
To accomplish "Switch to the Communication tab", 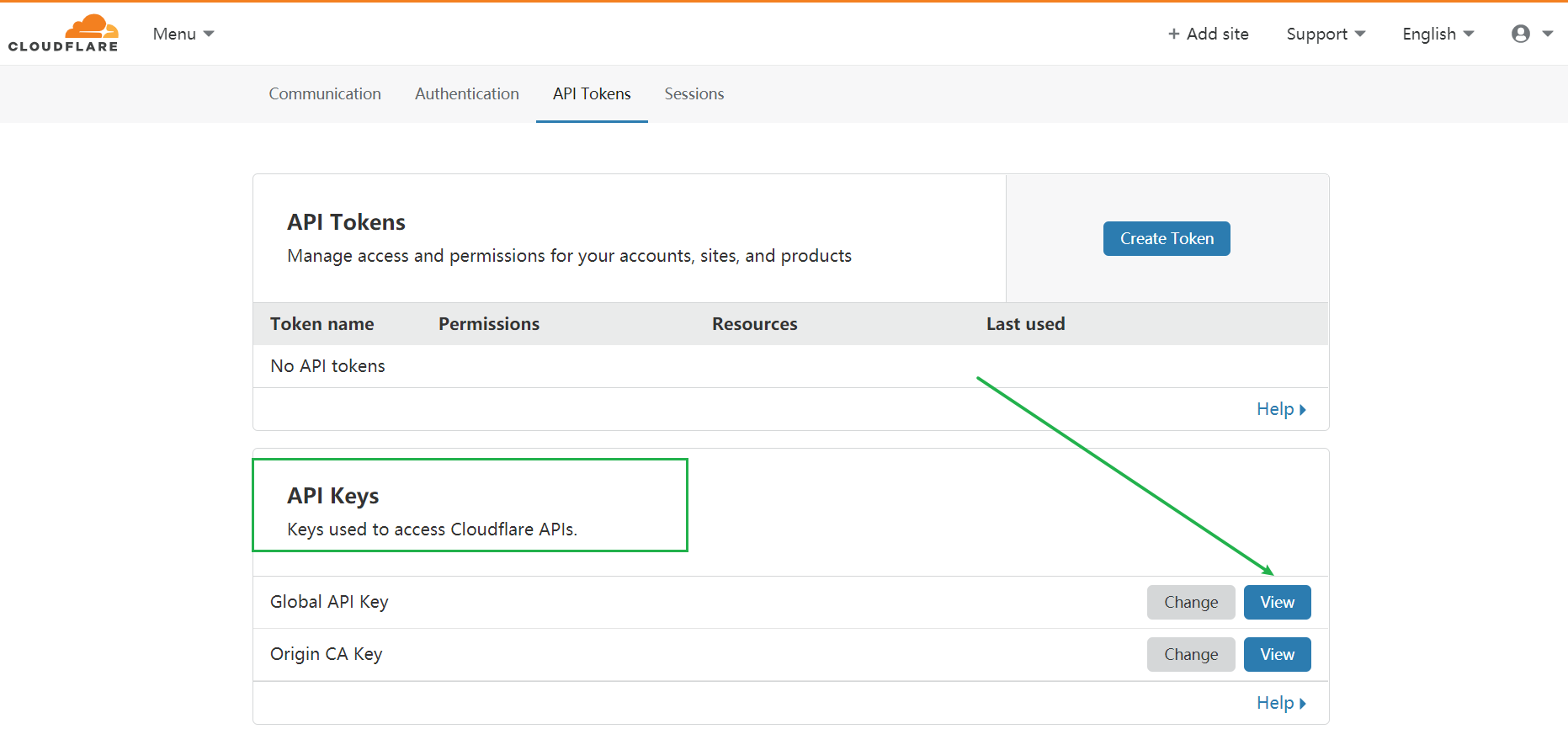I will [325, 93].
